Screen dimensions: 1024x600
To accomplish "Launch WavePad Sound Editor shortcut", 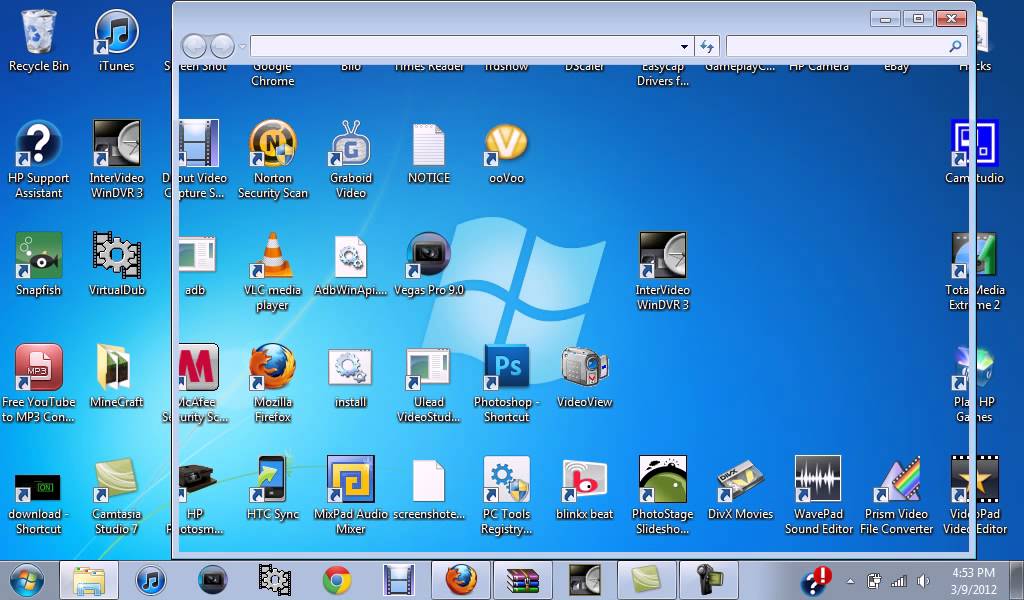I will pyautogui.click(x=818, y=496).
